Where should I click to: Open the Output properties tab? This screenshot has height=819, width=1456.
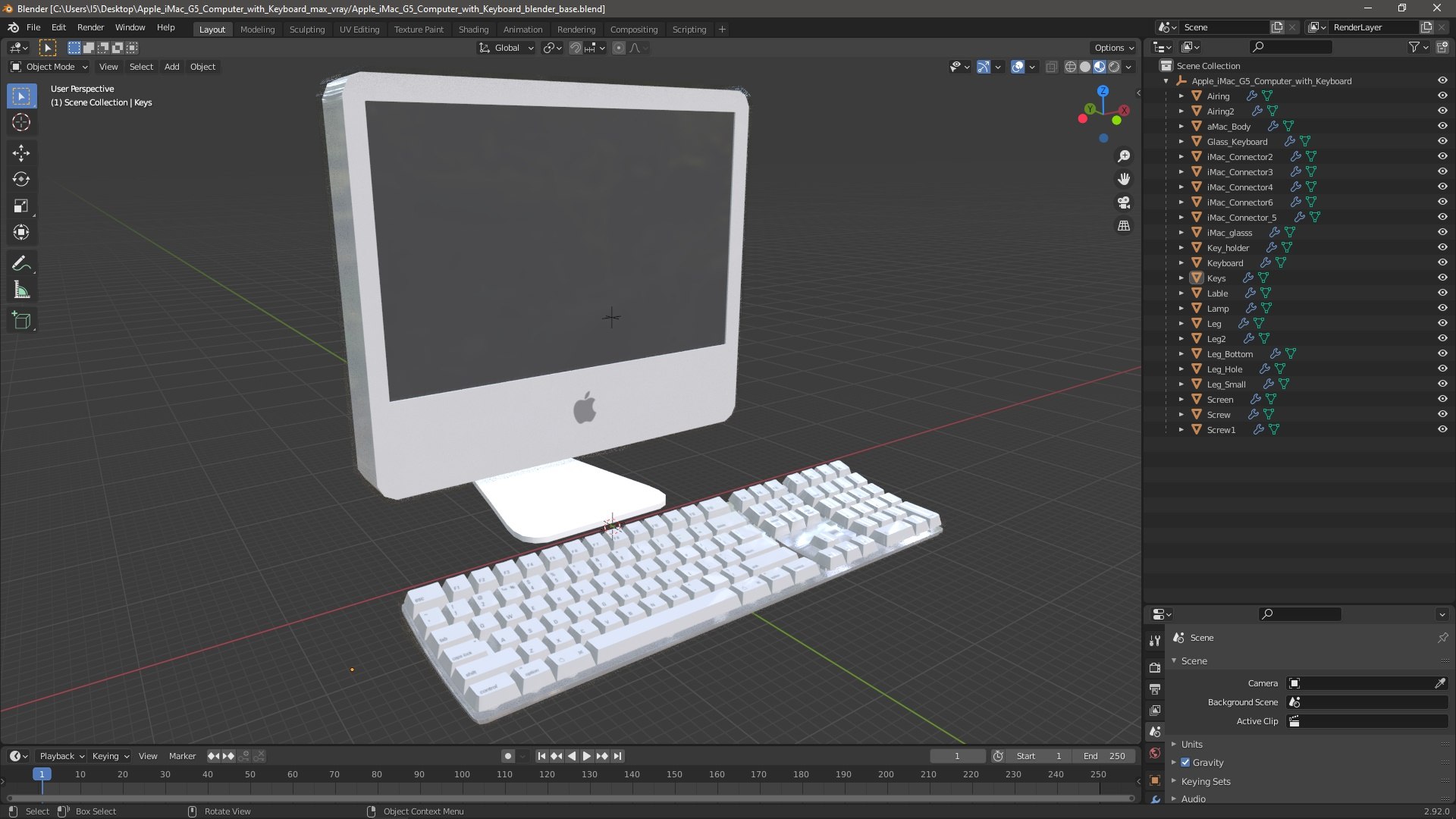(1155, 689)
